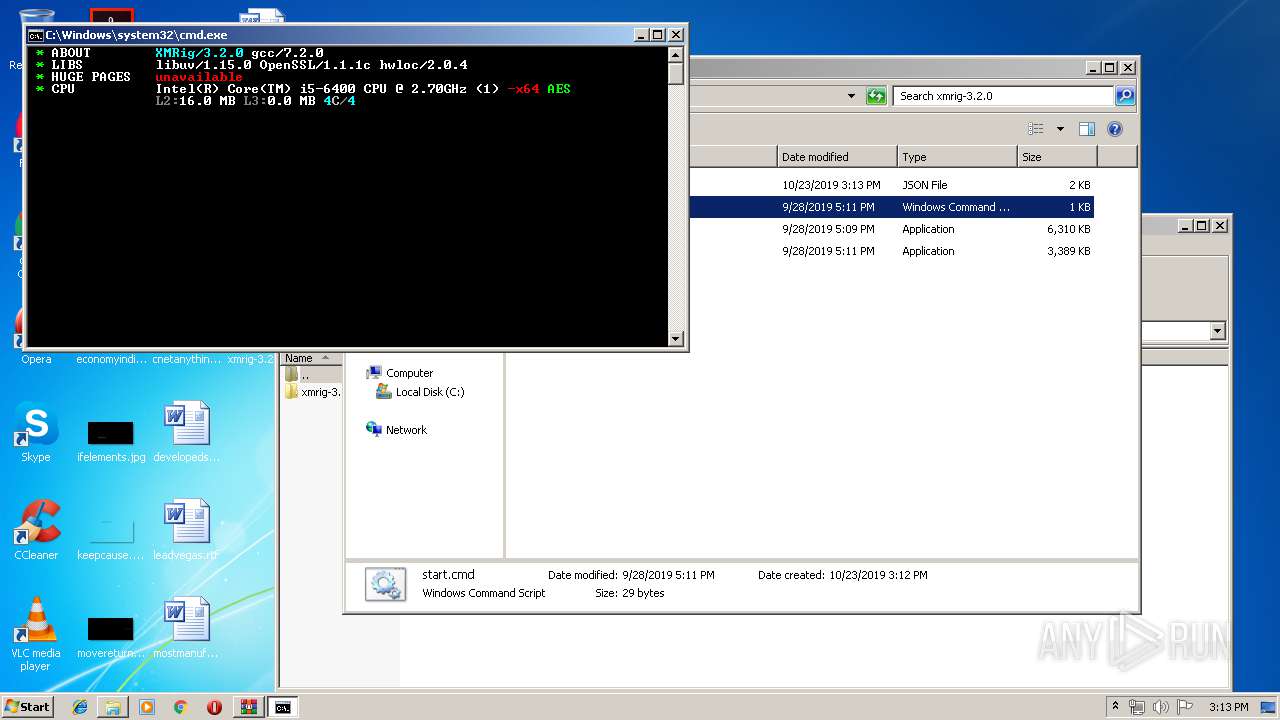Click the Change your view icon
Viewport: 1280px width, 720px height.
click(x=1036, y=129)
